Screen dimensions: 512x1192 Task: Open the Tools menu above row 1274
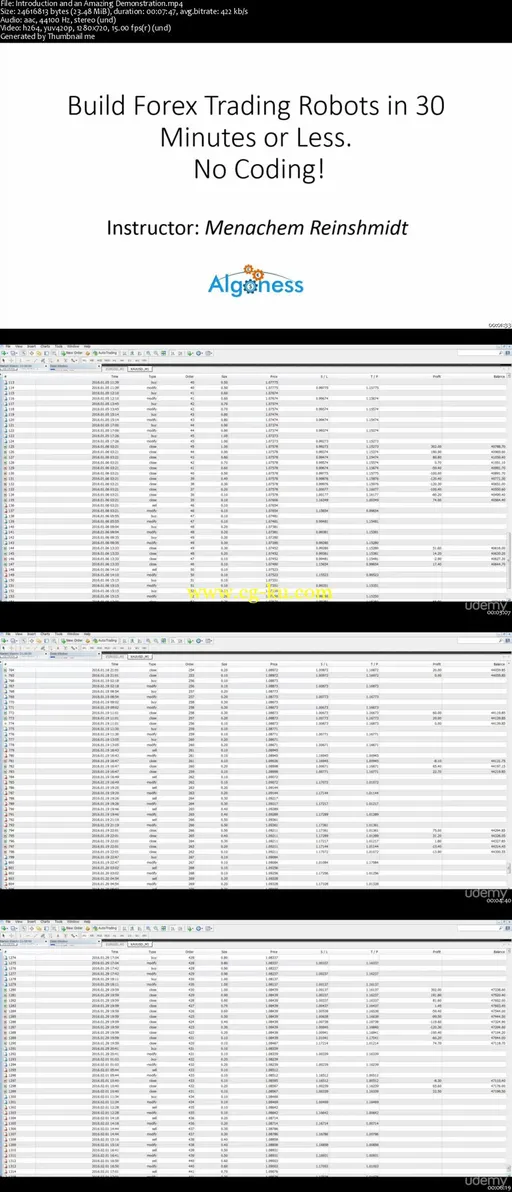58,924
